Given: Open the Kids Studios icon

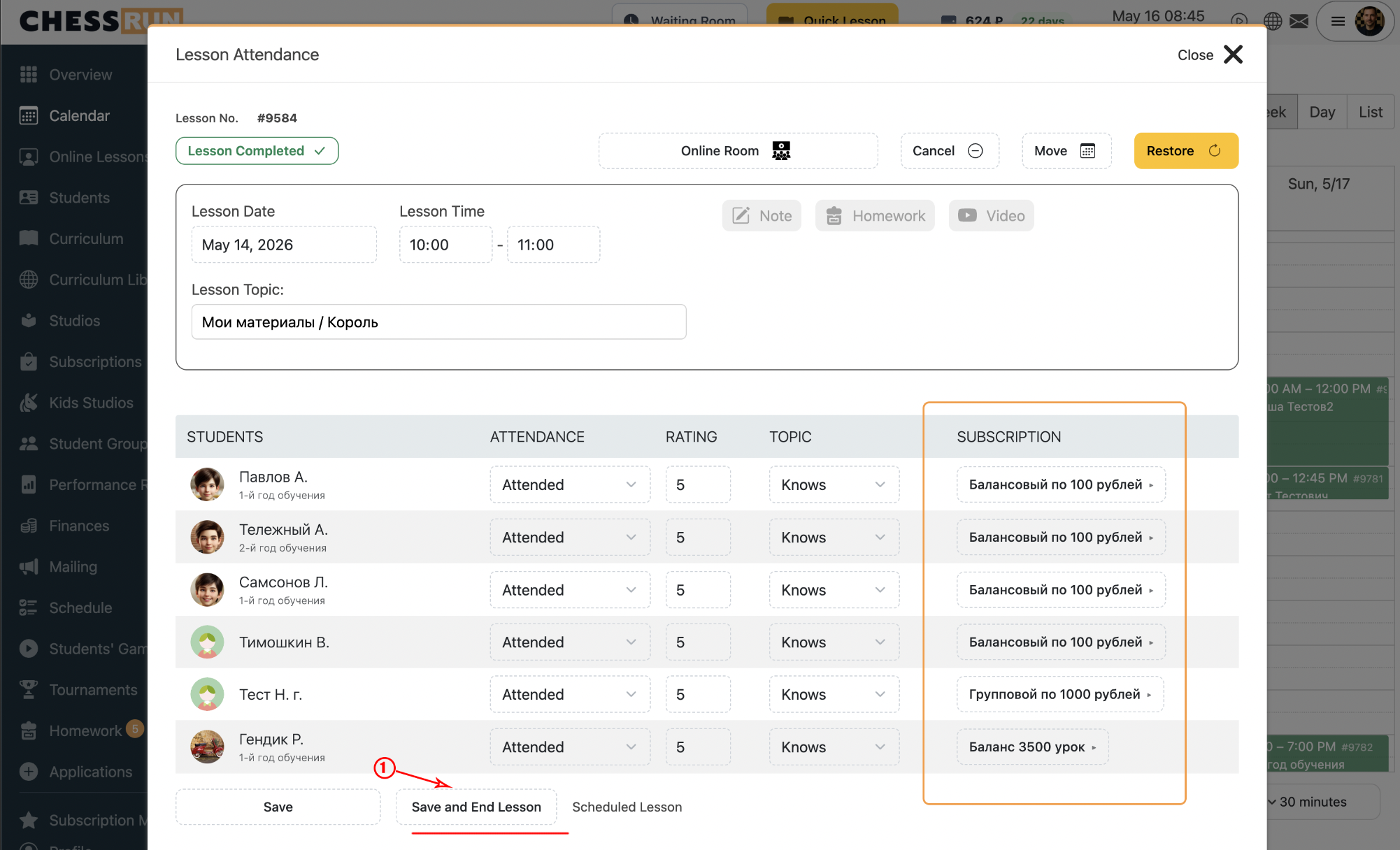Looking at the screenshot, I should [29, 403].
